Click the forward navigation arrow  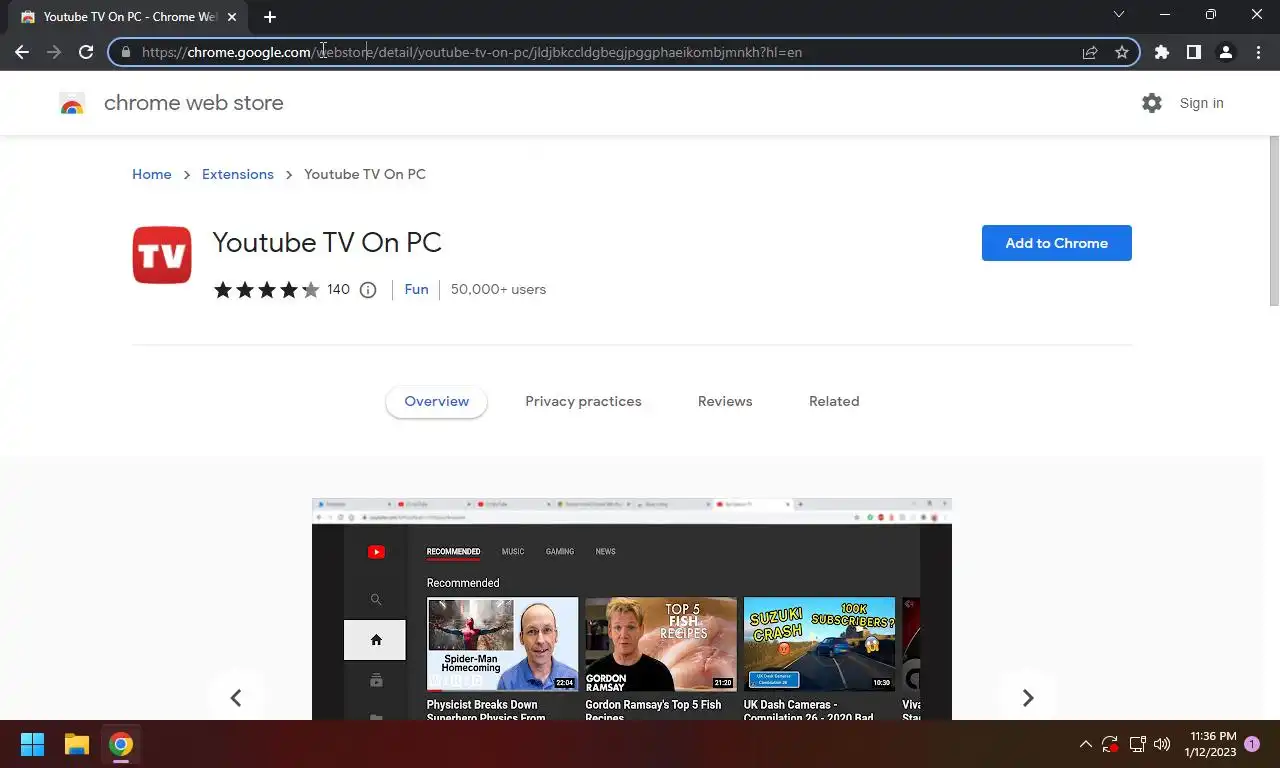(54, 52)
